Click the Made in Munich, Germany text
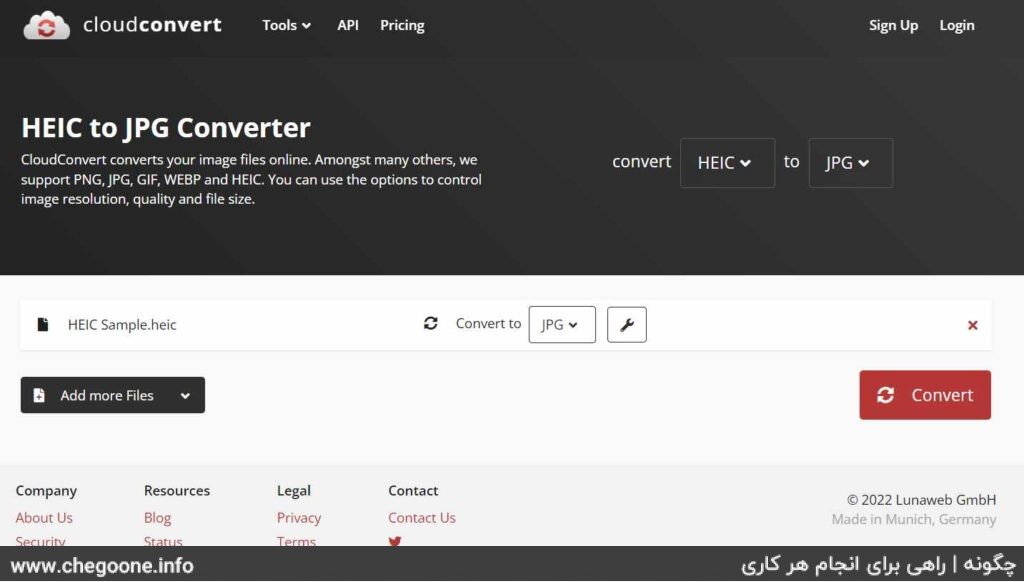 pyautogui.click(x=914, y=520)
